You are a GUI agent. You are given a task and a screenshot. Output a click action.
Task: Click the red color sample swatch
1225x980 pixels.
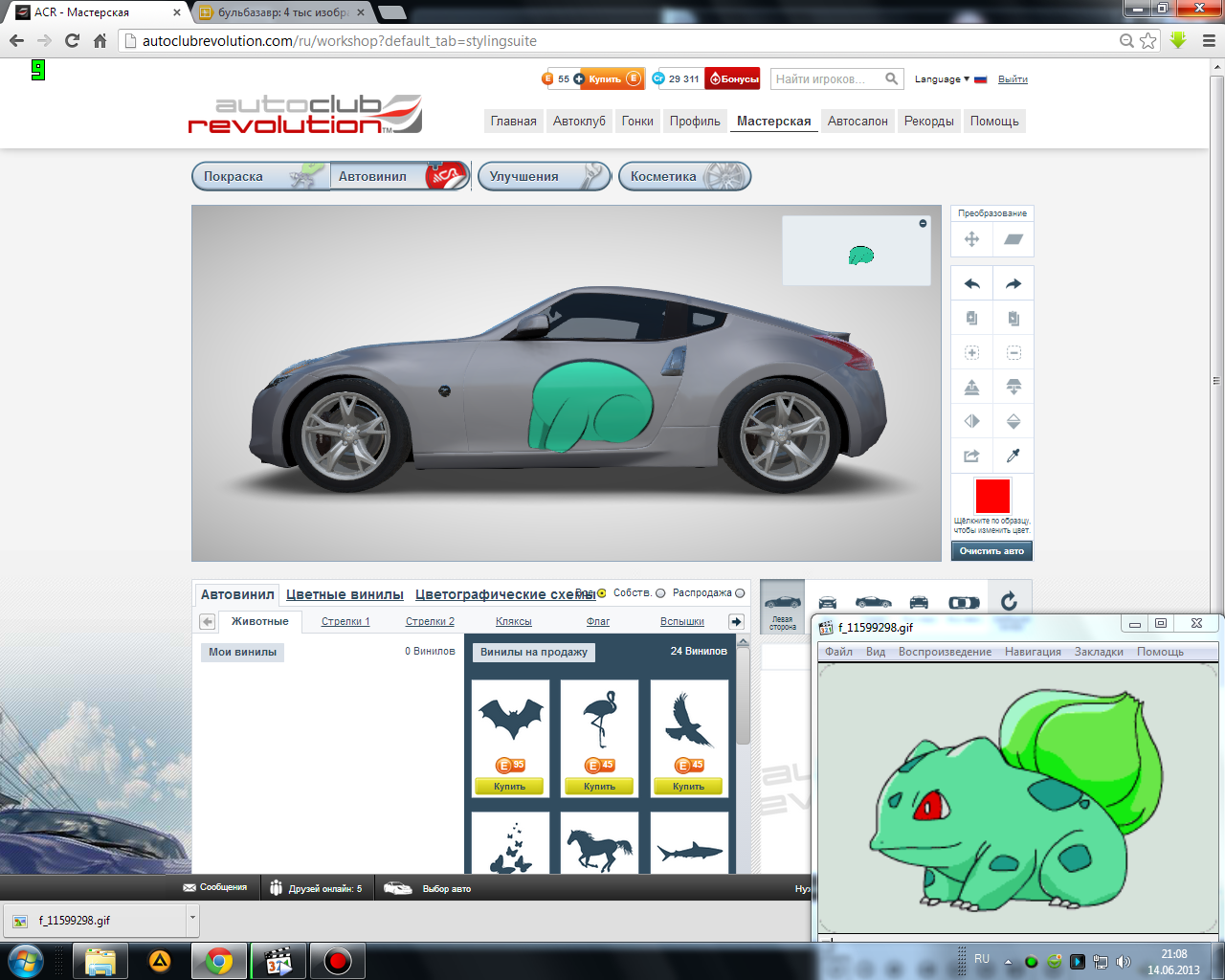click(x=992, y=496)
